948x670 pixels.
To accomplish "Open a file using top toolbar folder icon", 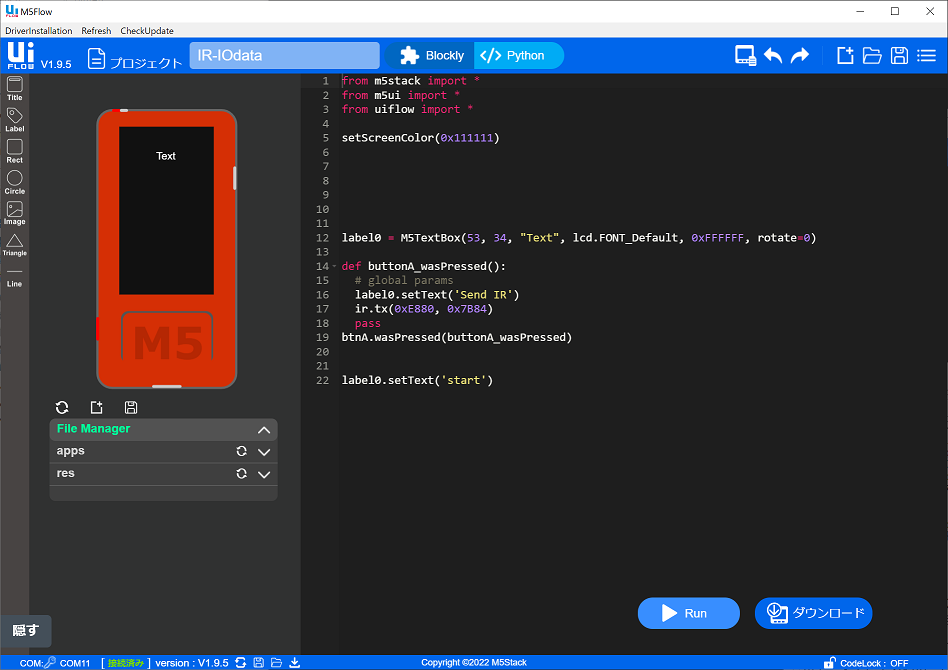I will coord(872,56).
